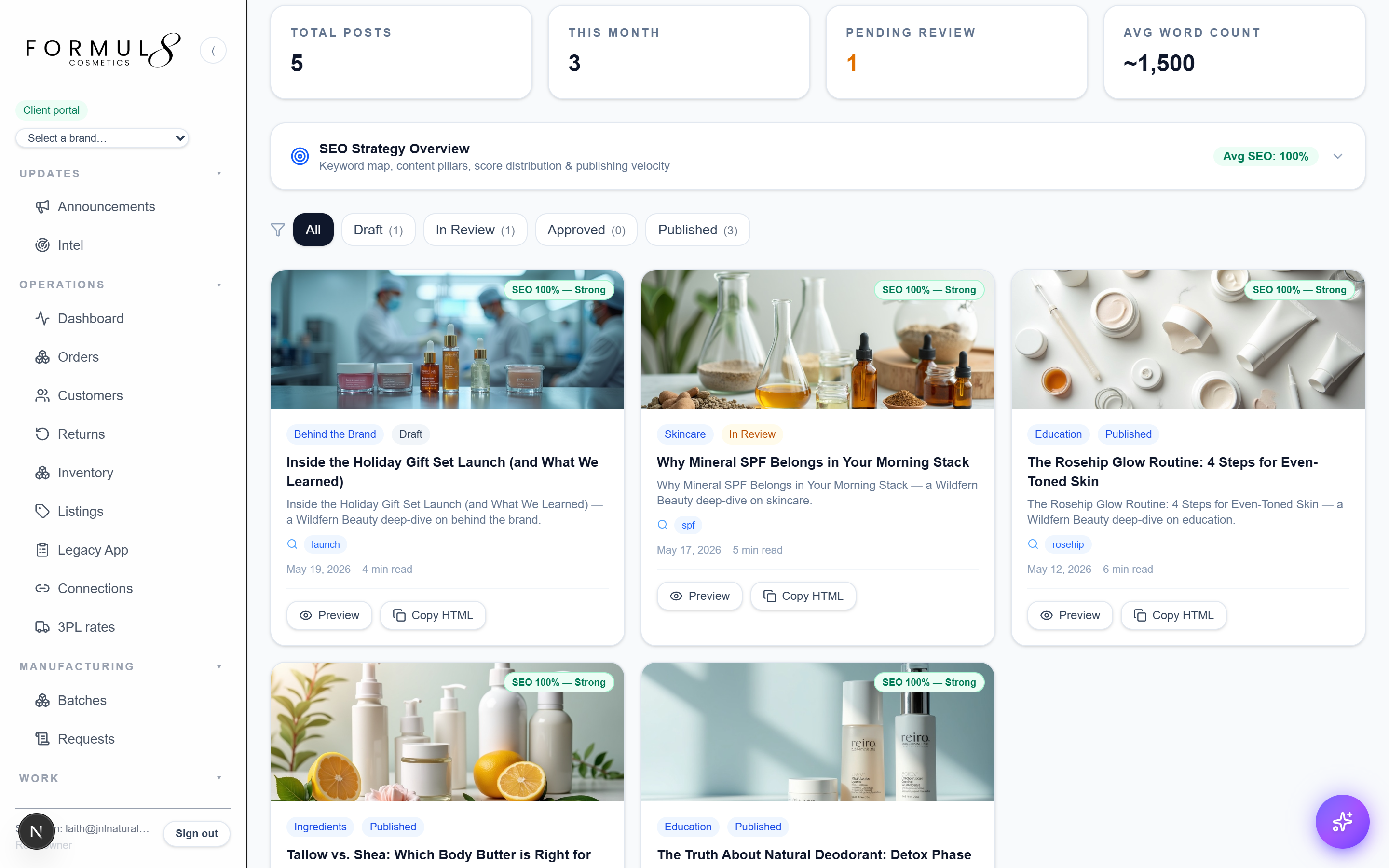Open the Select a brand dropdown
1389x868 pixels.
tap(102, 138)
